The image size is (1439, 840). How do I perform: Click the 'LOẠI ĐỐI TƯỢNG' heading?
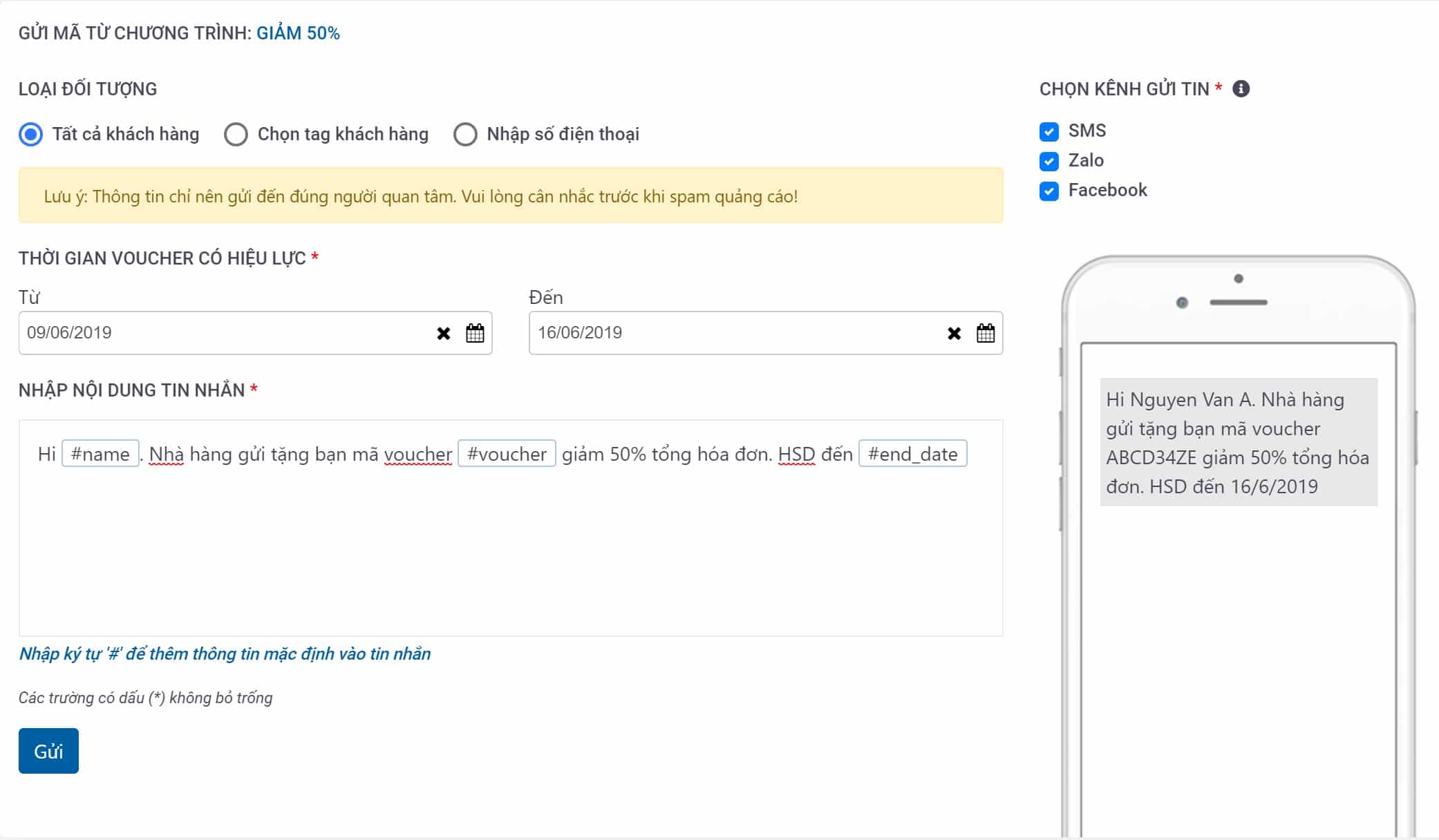tap(88, 89)
